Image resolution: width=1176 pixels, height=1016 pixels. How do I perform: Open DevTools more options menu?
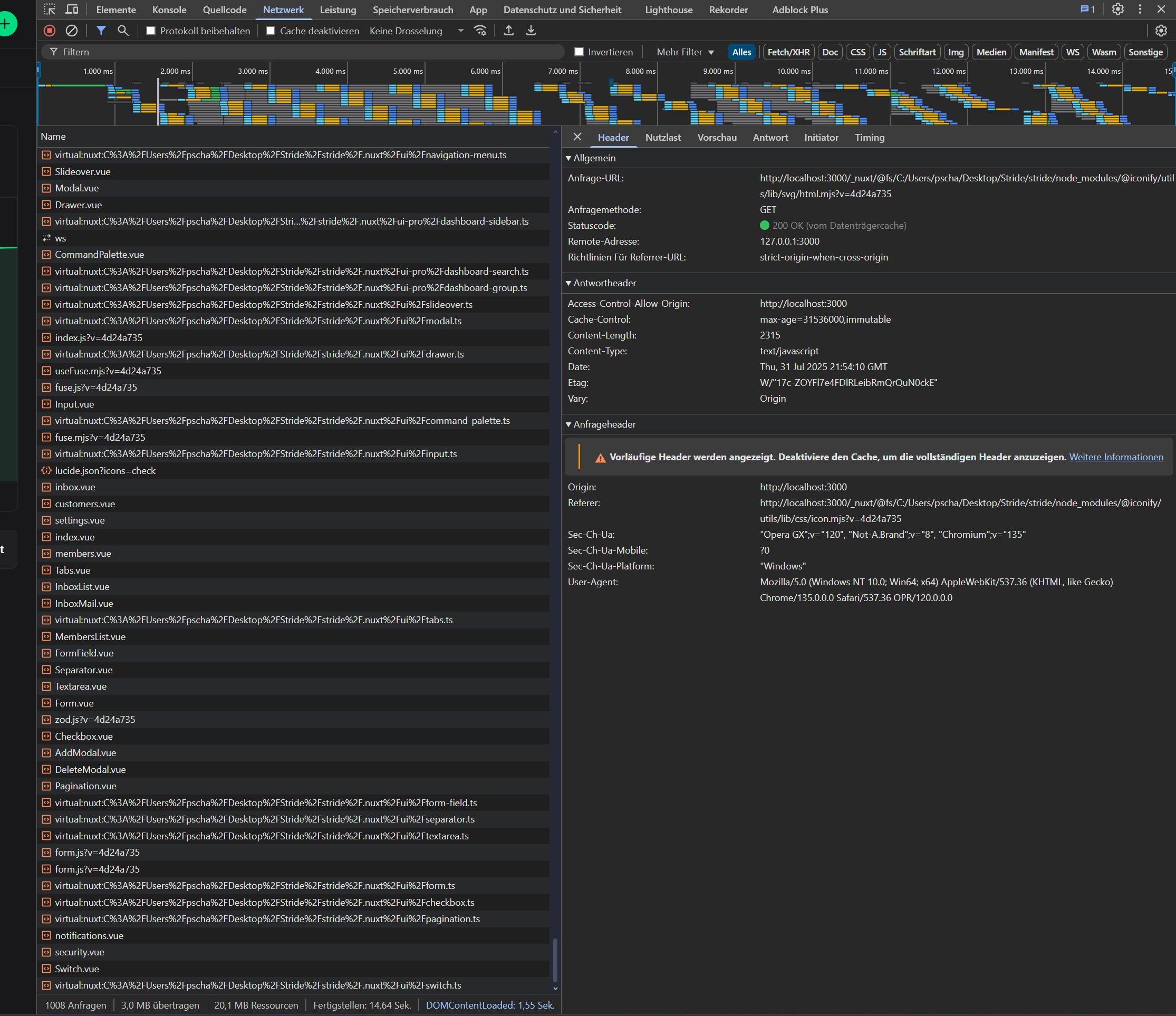pyautogui.click(x=1140, y=9)
